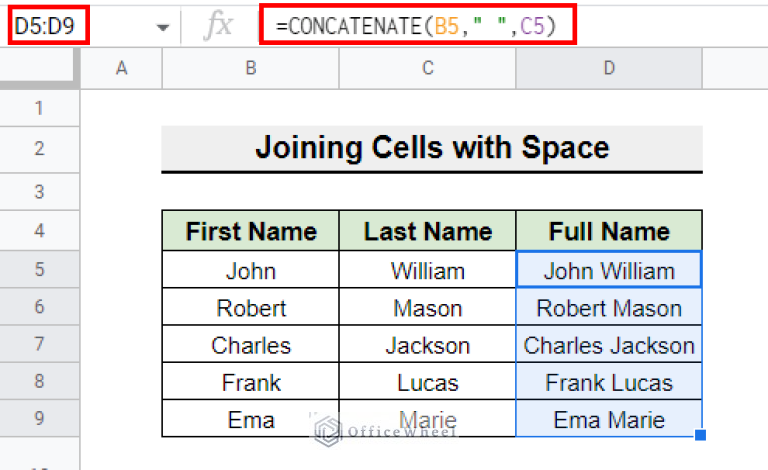Viewport: 768px width, 470px height.
Task: Click the CONCATENATE formula bar text
Action: click(x=416, y=25)
